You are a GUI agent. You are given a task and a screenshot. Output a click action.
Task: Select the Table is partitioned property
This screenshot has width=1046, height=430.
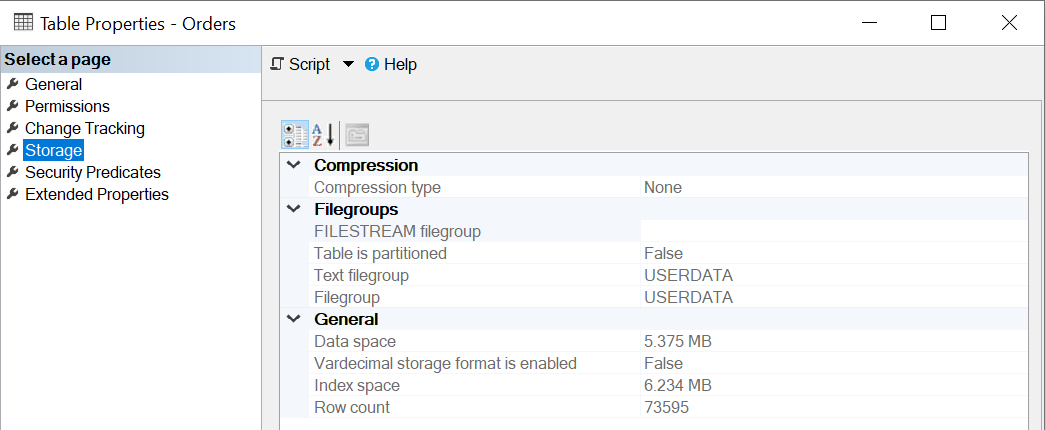[x=380, y=253]
